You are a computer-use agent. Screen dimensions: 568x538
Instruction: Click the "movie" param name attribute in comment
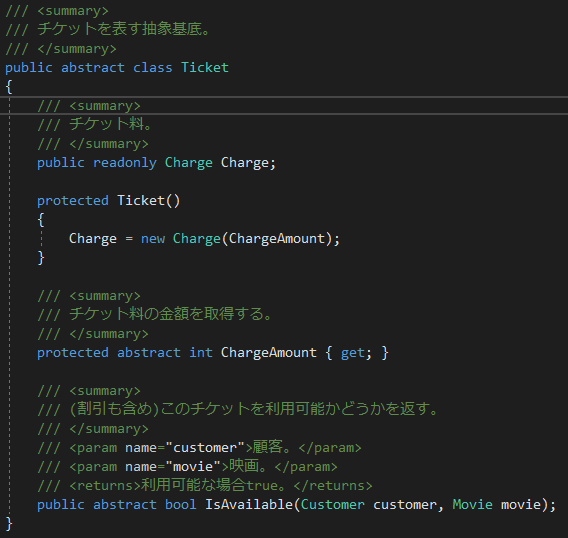tap(193, 467)
